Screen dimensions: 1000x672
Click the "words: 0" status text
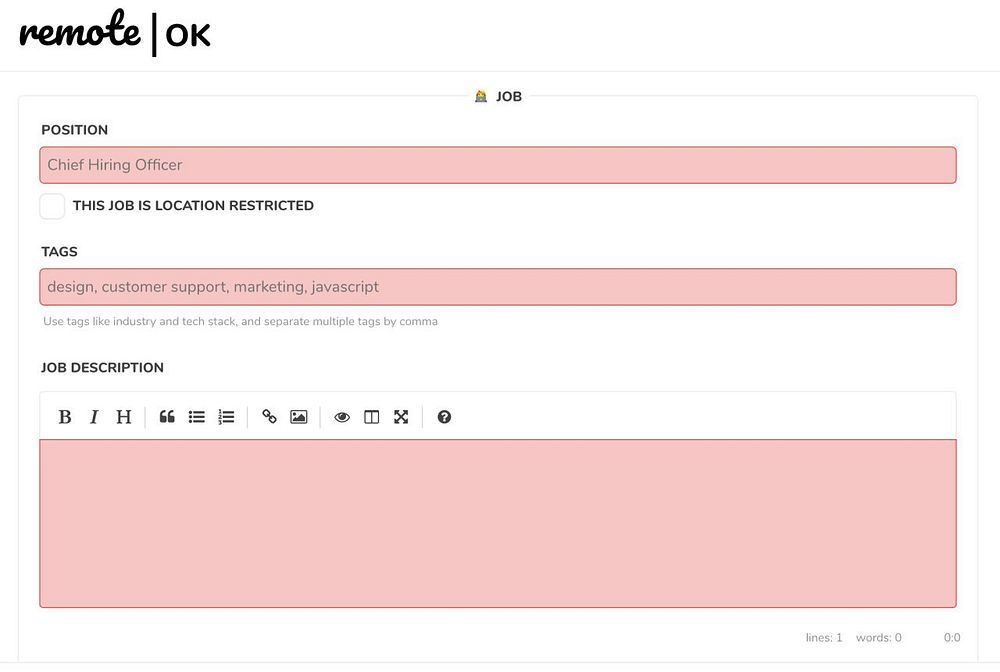[879, 638]
